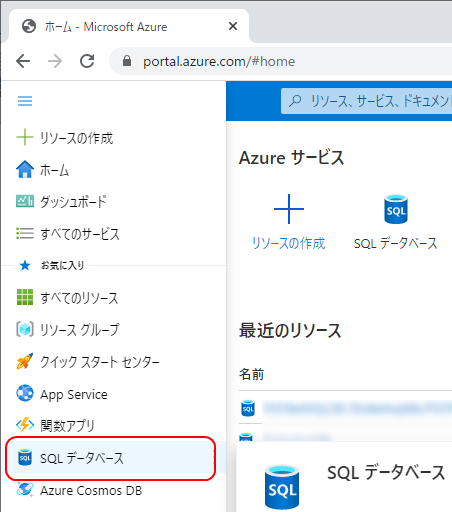Image resolution: width=452 pixels, height=512 pixels.
Task: Open Azure Cosmos DB from left menu
Action: [x=91, y=490]
